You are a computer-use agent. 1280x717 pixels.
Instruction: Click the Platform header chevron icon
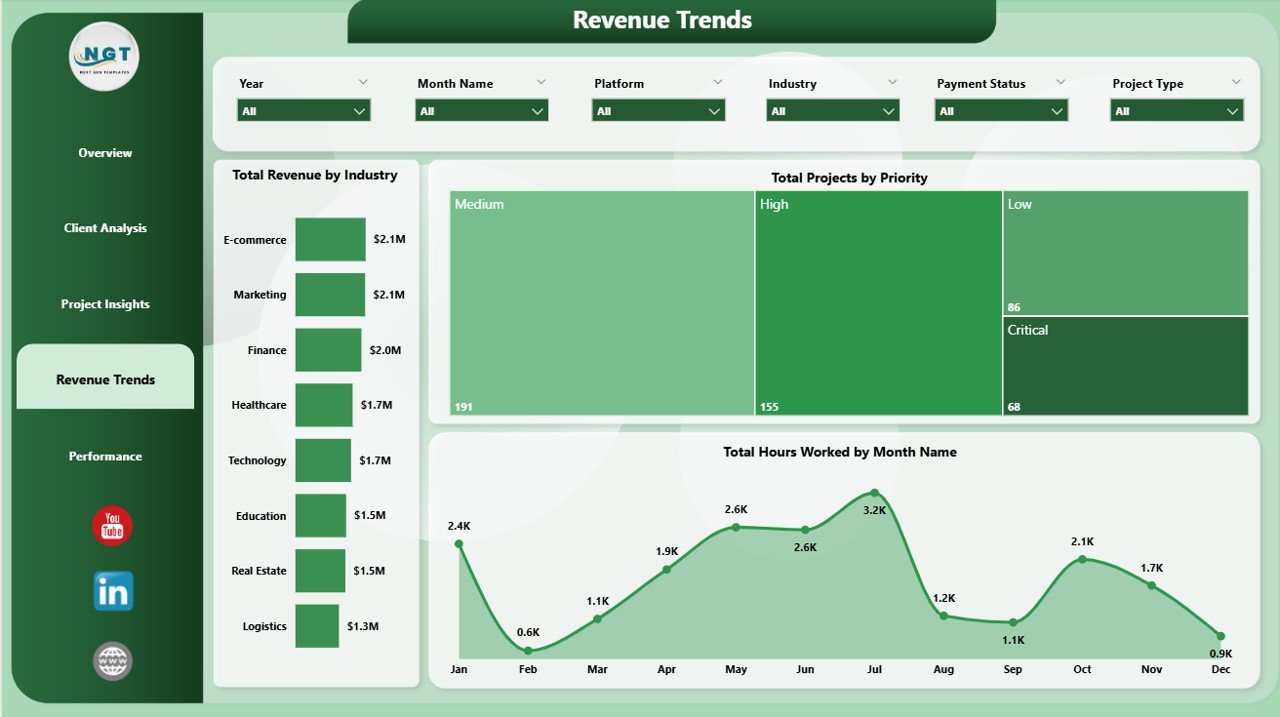(x=716, y=82)
